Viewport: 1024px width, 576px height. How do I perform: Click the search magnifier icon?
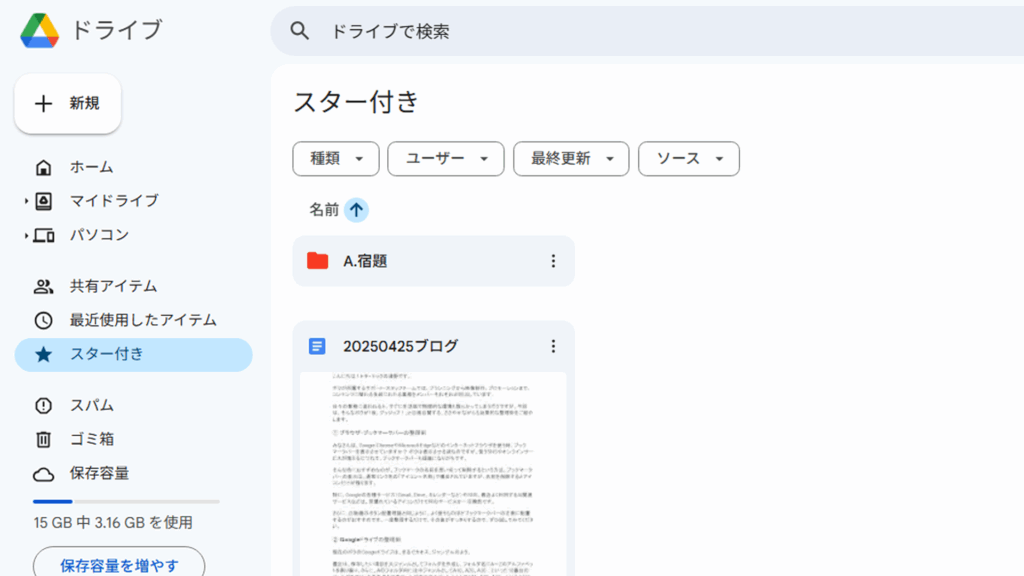pos(299,31)
